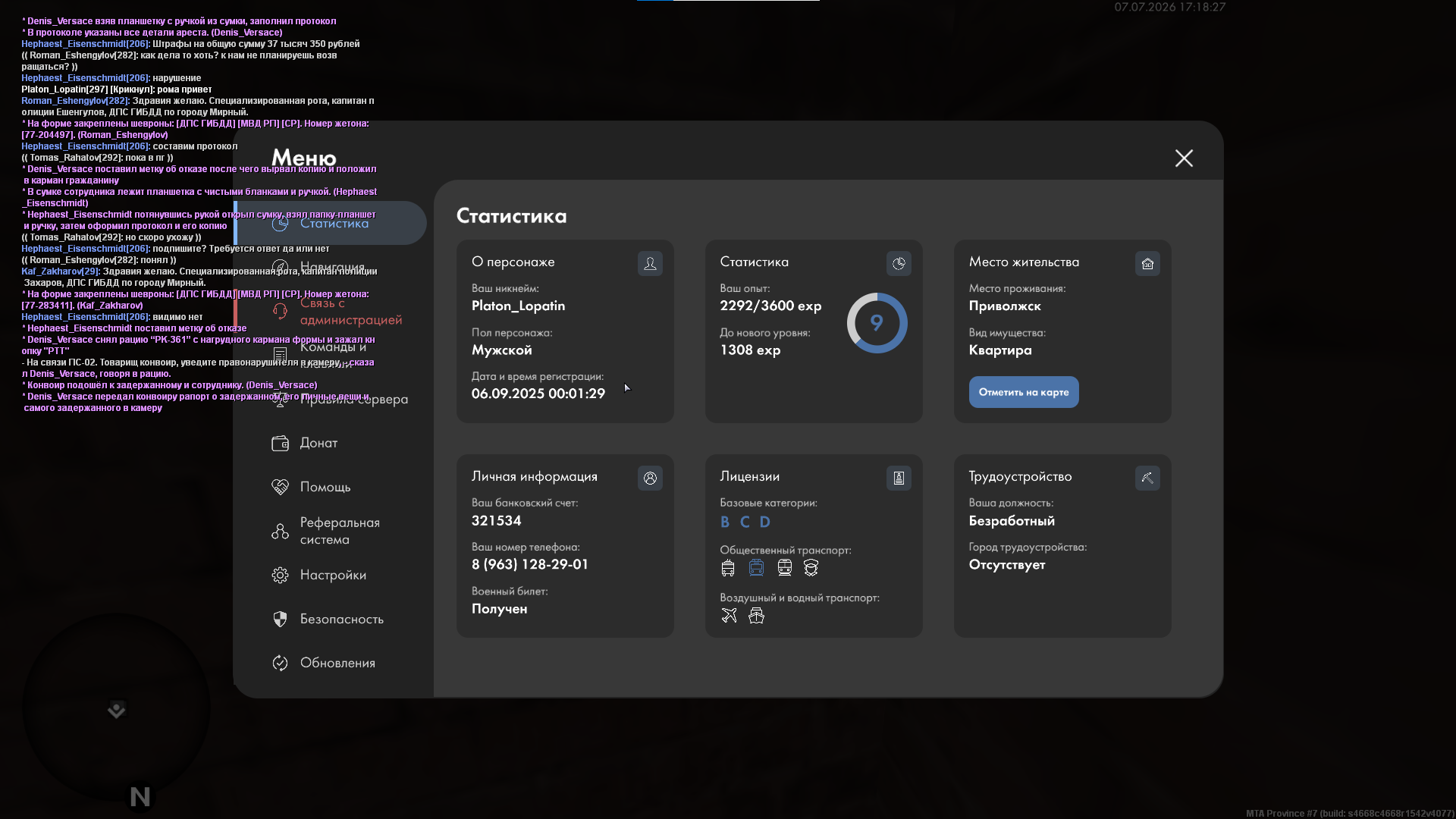Open Правила сервера section
The width and height of the screenshot is (1456, 819).
point(331,399)
